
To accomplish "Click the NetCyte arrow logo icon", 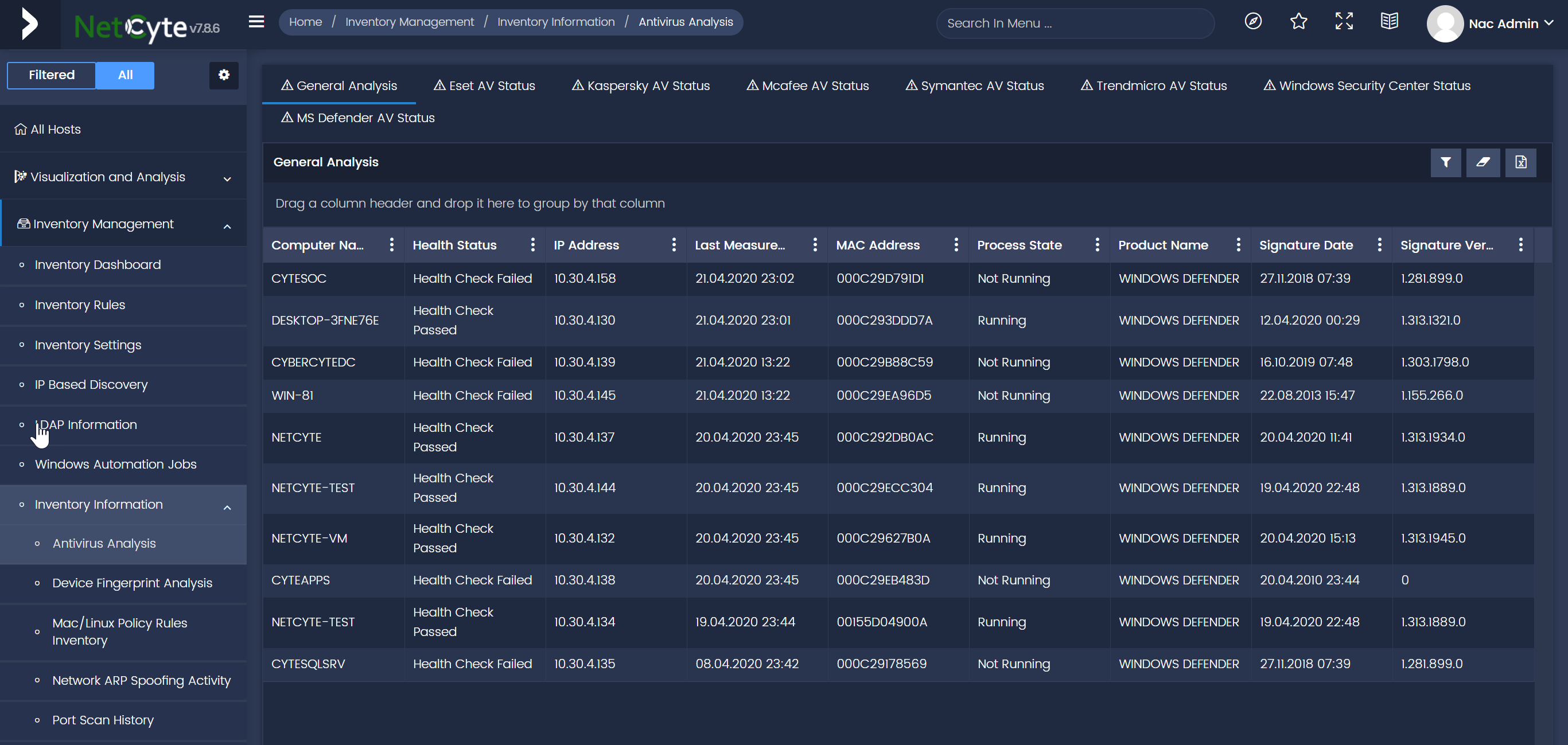I will click(29, 24).
